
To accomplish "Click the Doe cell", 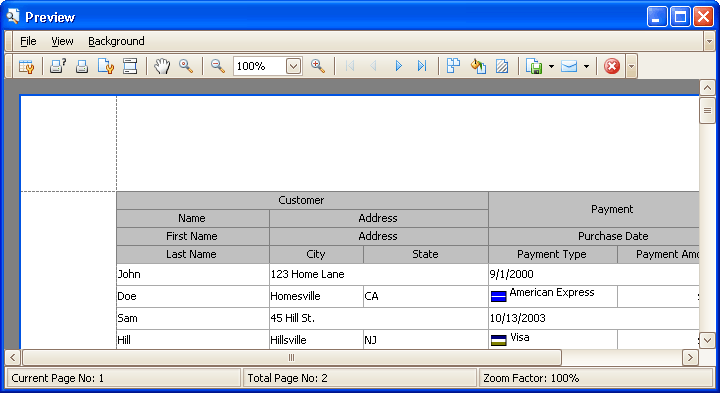I will click(x=193, y=296).
